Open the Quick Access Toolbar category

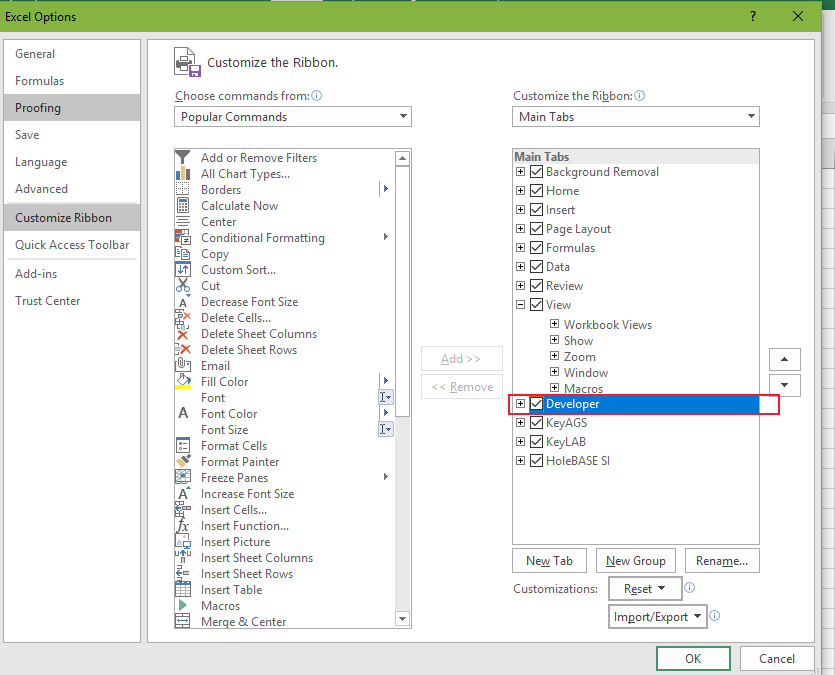(72, 245)
